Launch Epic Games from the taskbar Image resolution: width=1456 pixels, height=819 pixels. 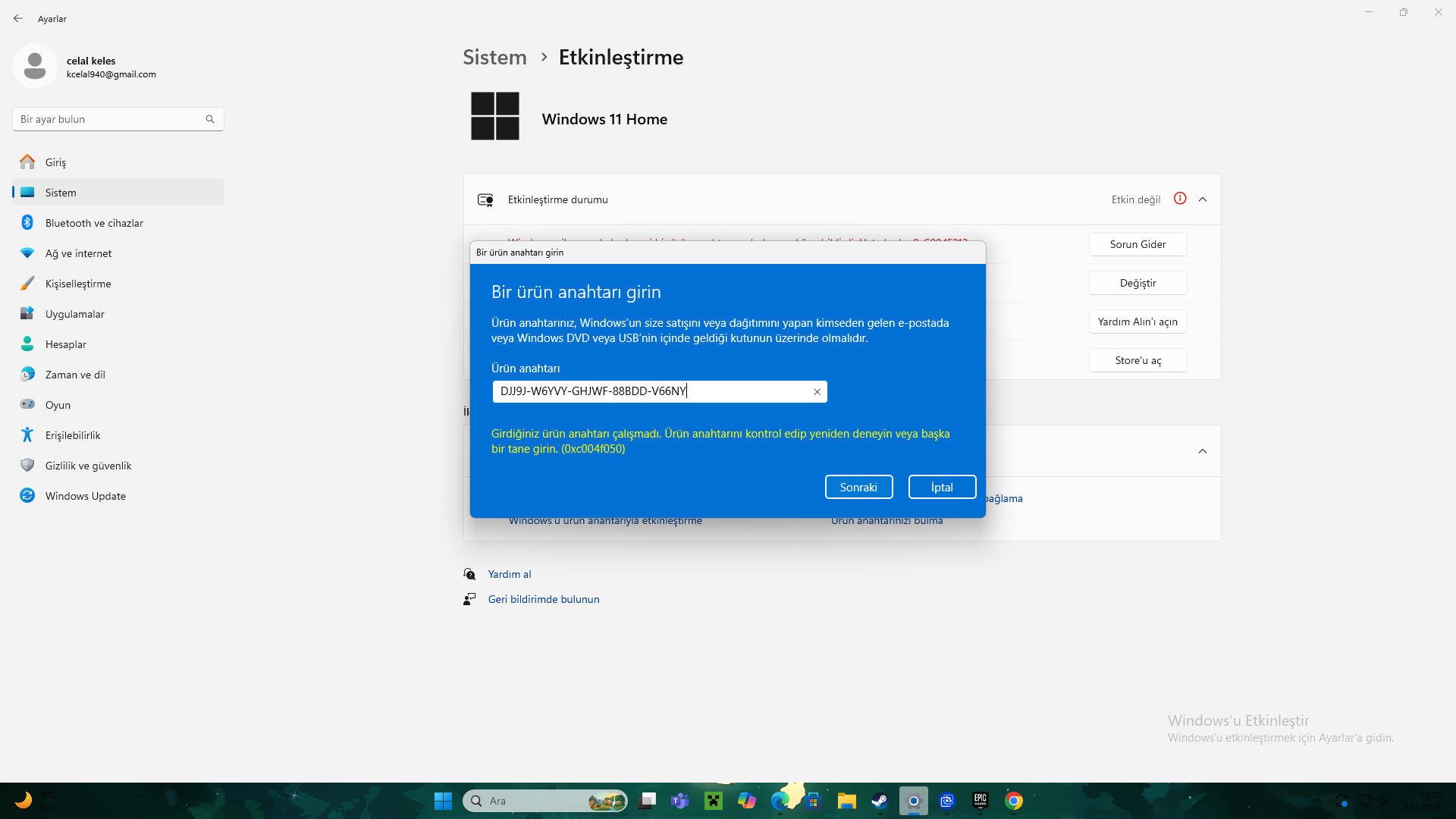pos(981,801)
